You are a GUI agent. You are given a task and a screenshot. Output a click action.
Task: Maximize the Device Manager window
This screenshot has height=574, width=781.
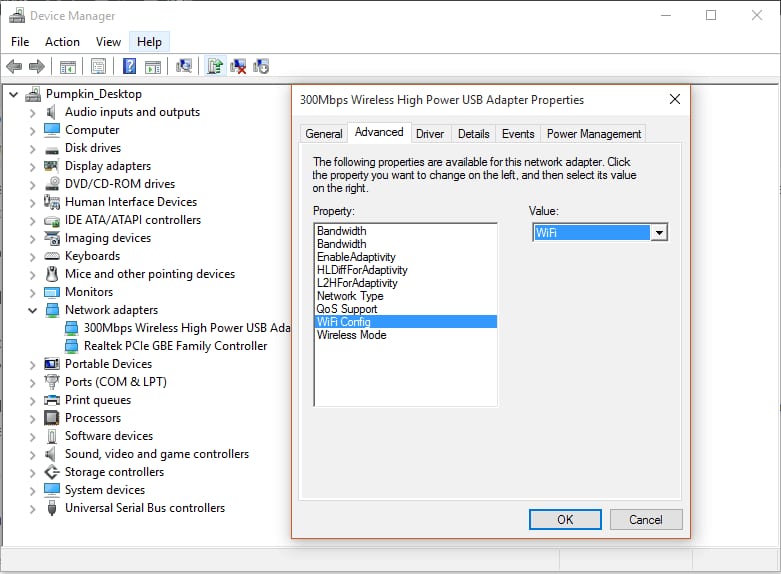(711, 15)
